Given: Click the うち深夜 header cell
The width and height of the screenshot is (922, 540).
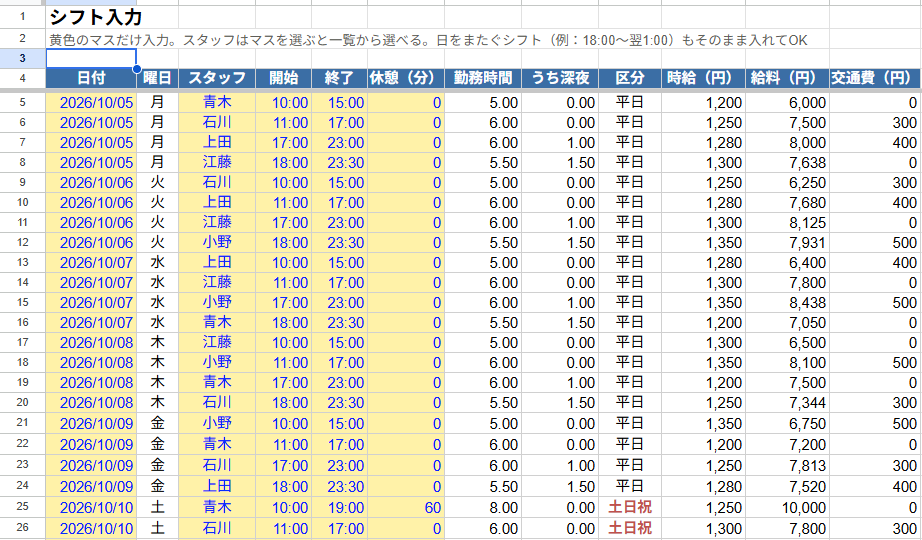Looking at the screenshot, I should click(x=560, y=78).
